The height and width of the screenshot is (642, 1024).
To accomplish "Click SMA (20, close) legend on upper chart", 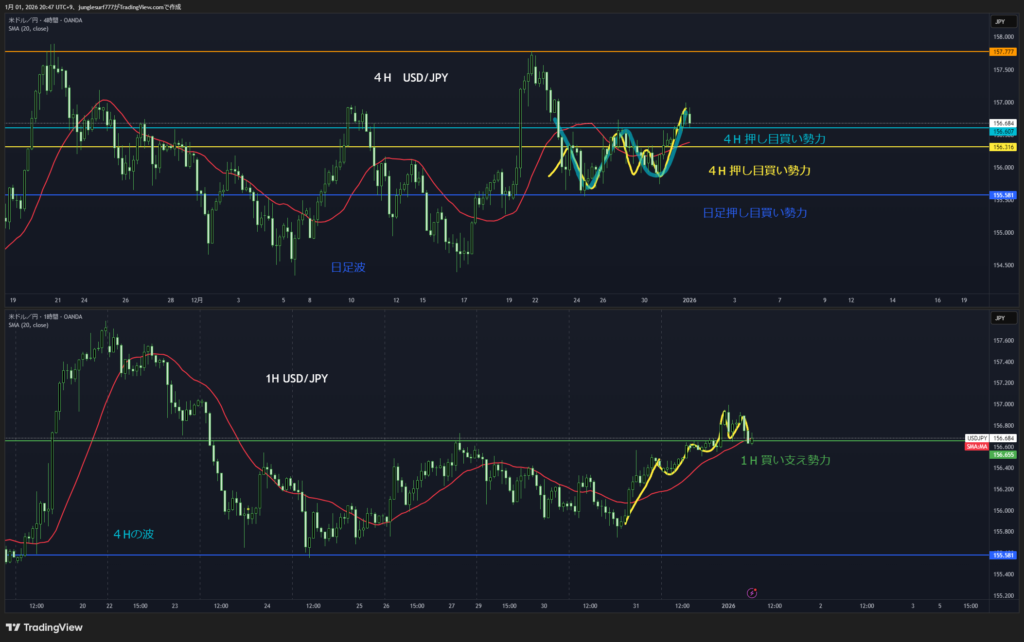I will coord(28,28).
